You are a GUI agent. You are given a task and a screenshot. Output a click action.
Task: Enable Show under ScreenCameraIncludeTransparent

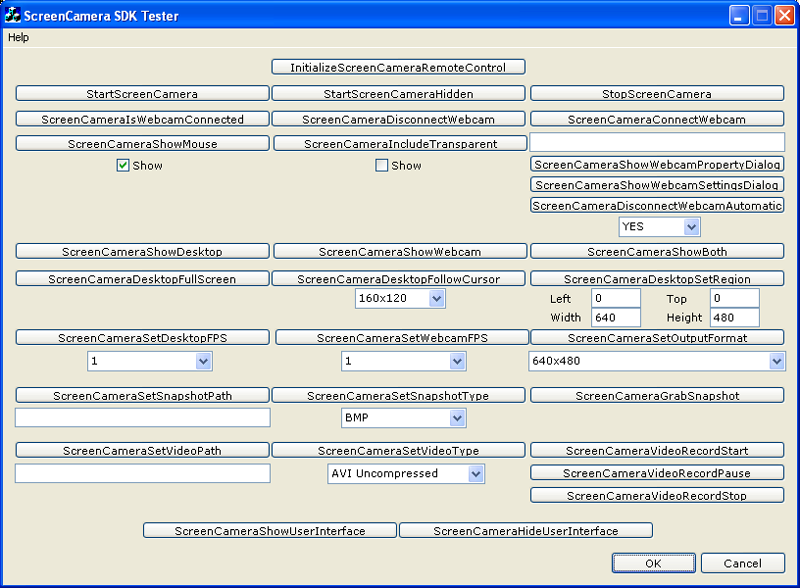click(x=381, y=165)
